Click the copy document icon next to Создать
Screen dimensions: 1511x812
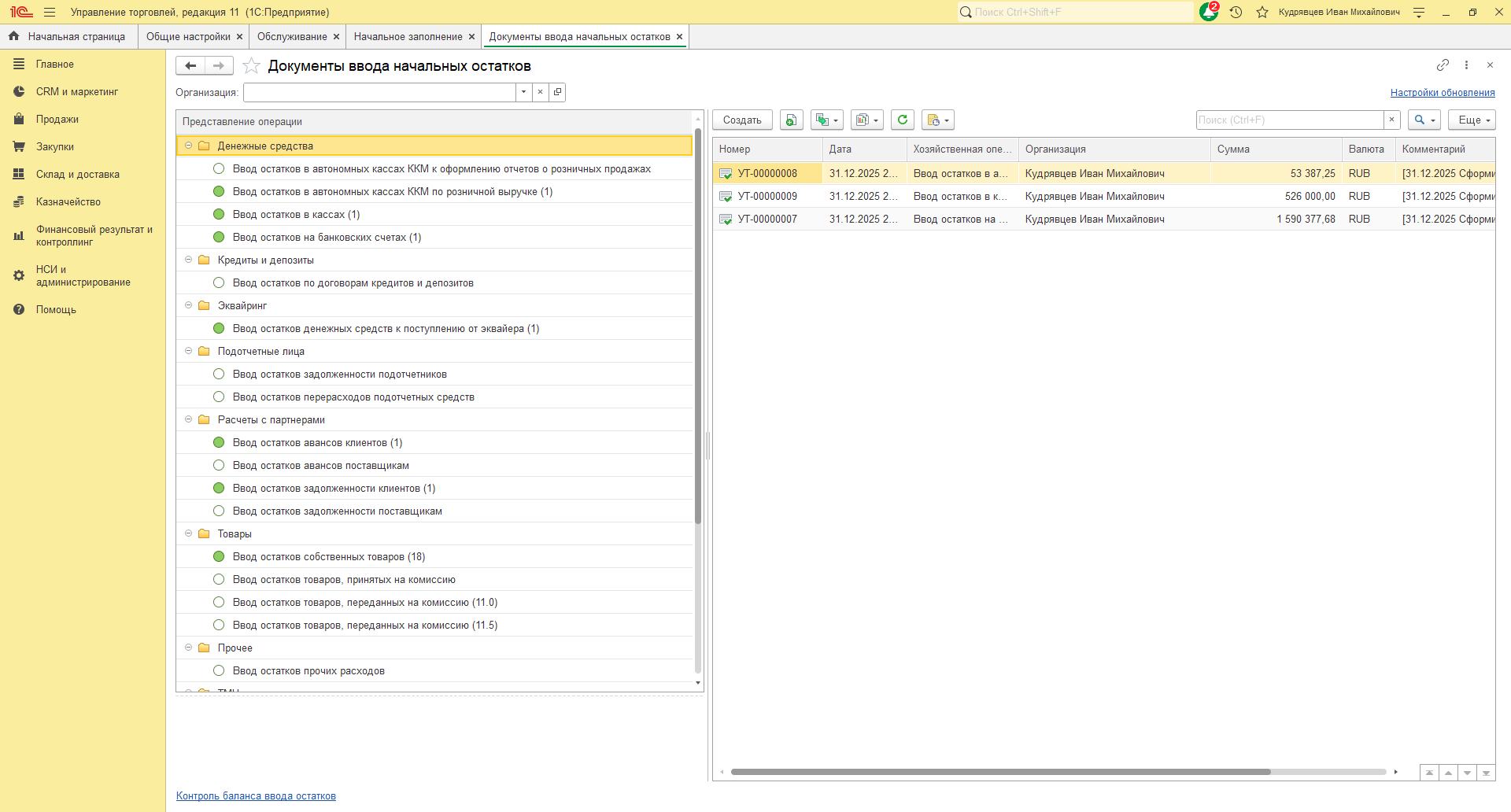(791, 120)
